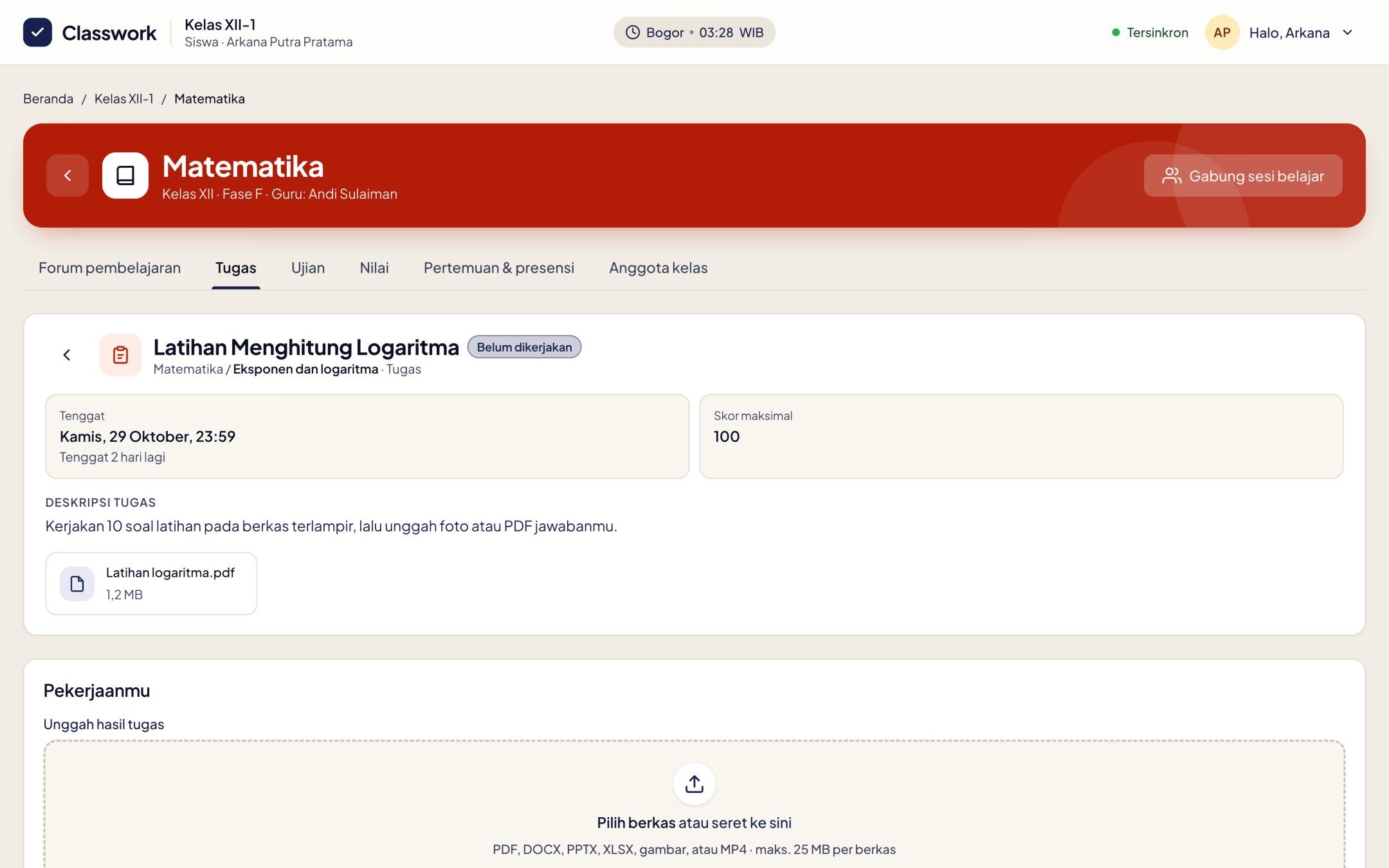The image size is (1389, 868).
Task: Click the file icon of Latihan logaritma.pdf
Action: pos(77,584)
